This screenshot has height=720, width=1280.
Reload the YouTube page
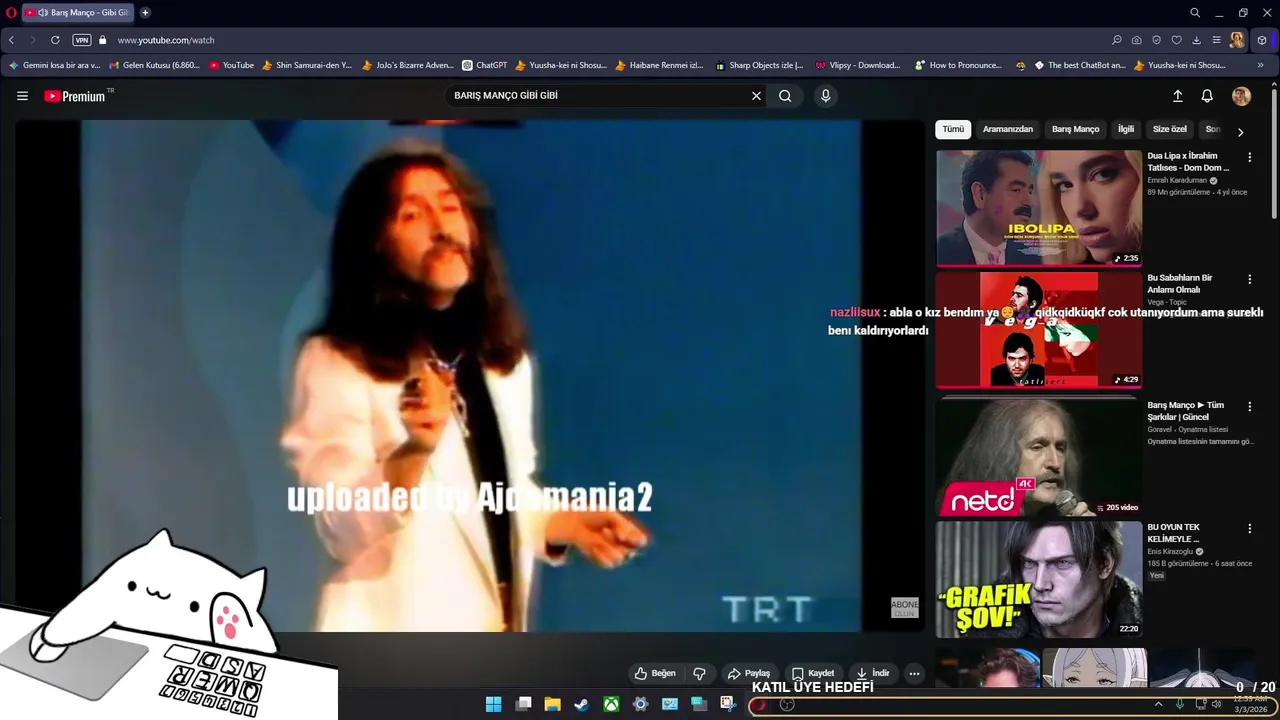click(x=55, y=40)
